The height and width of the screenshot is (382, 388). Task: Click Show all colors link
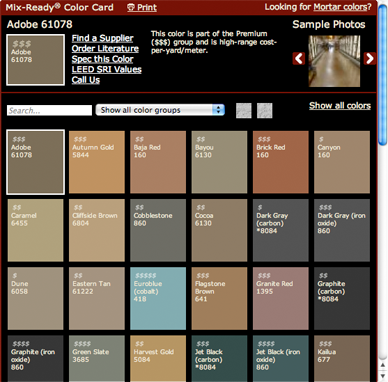(340, 106)
